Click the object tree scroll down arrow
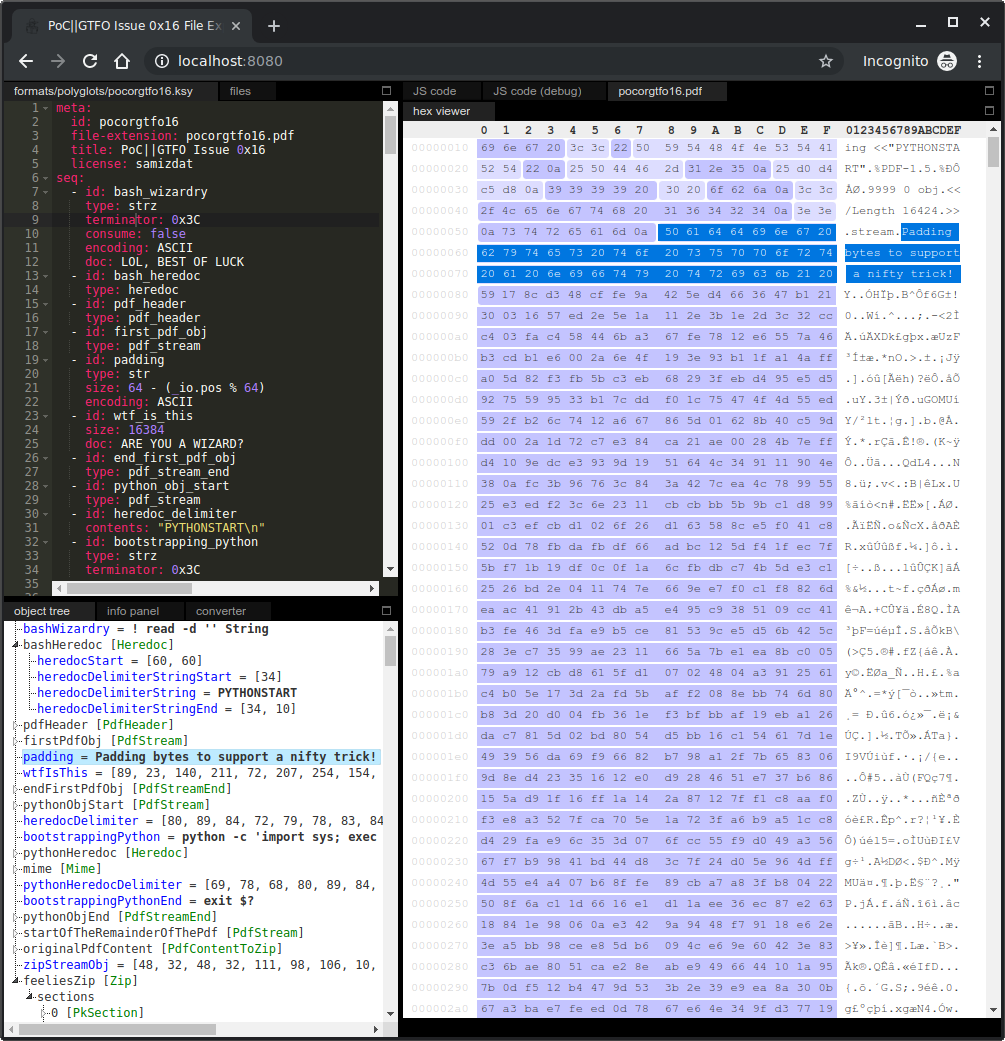Viewport: 1005px width, 1041px height. pyautogui.click(x=390, y=1014)
